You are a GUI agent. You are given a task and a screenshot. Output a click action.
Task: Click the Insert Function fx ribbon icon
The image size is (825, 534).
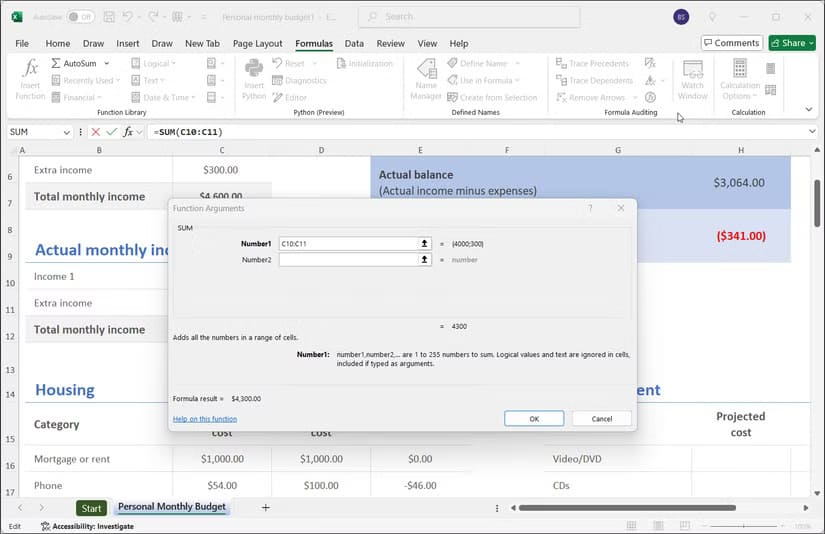(30, 79)
